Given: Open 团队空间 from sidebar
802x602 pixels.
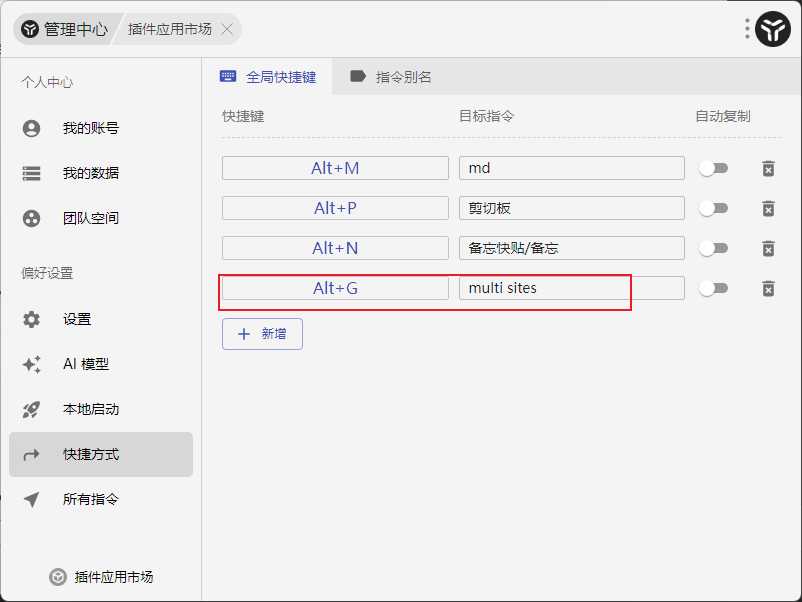Looking at the screenshot, I should [x=90, y=218].
